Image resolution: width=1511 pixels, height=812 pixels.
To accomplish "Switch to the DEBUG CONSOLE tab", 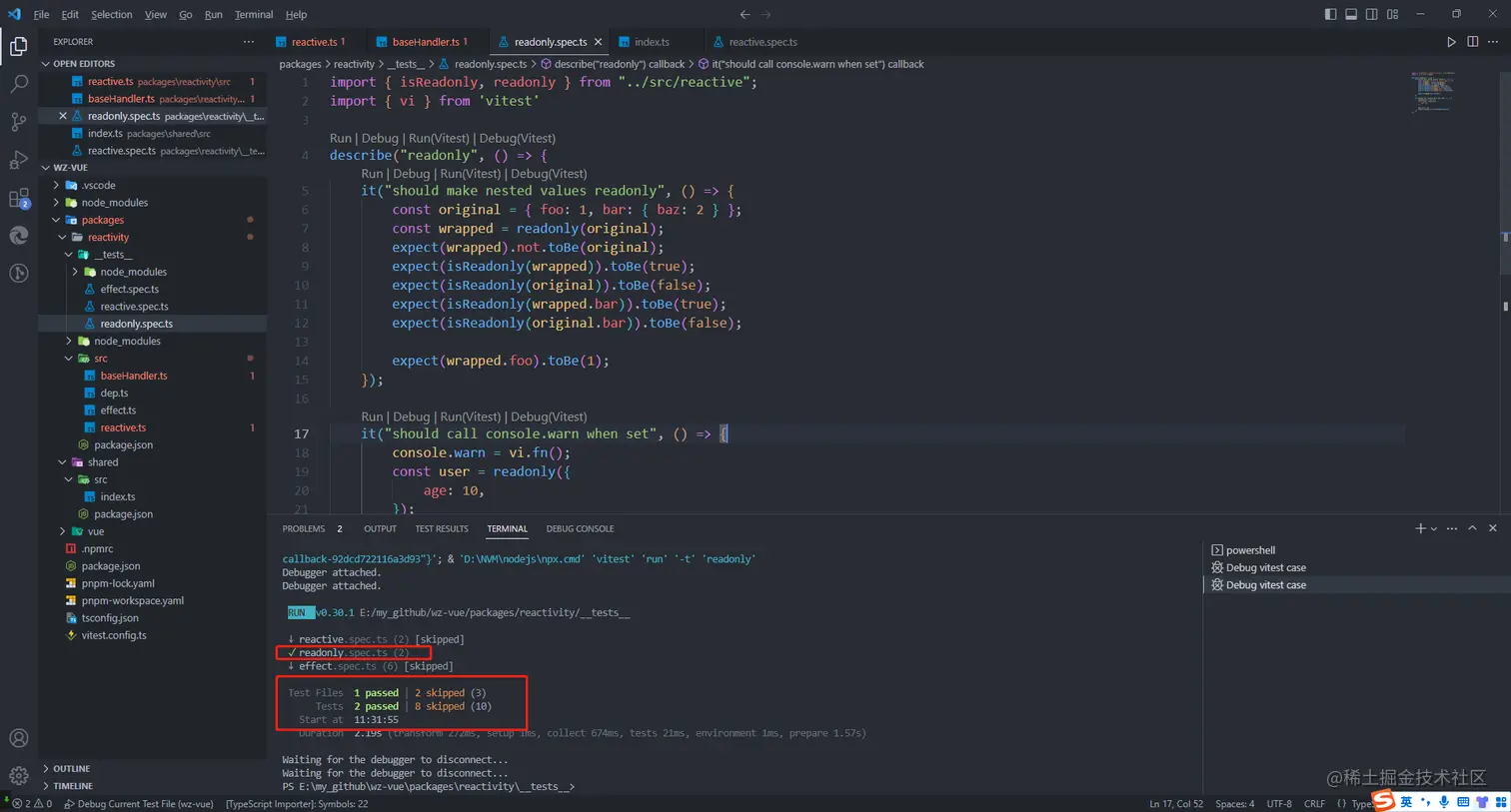I will click(580, 528).
